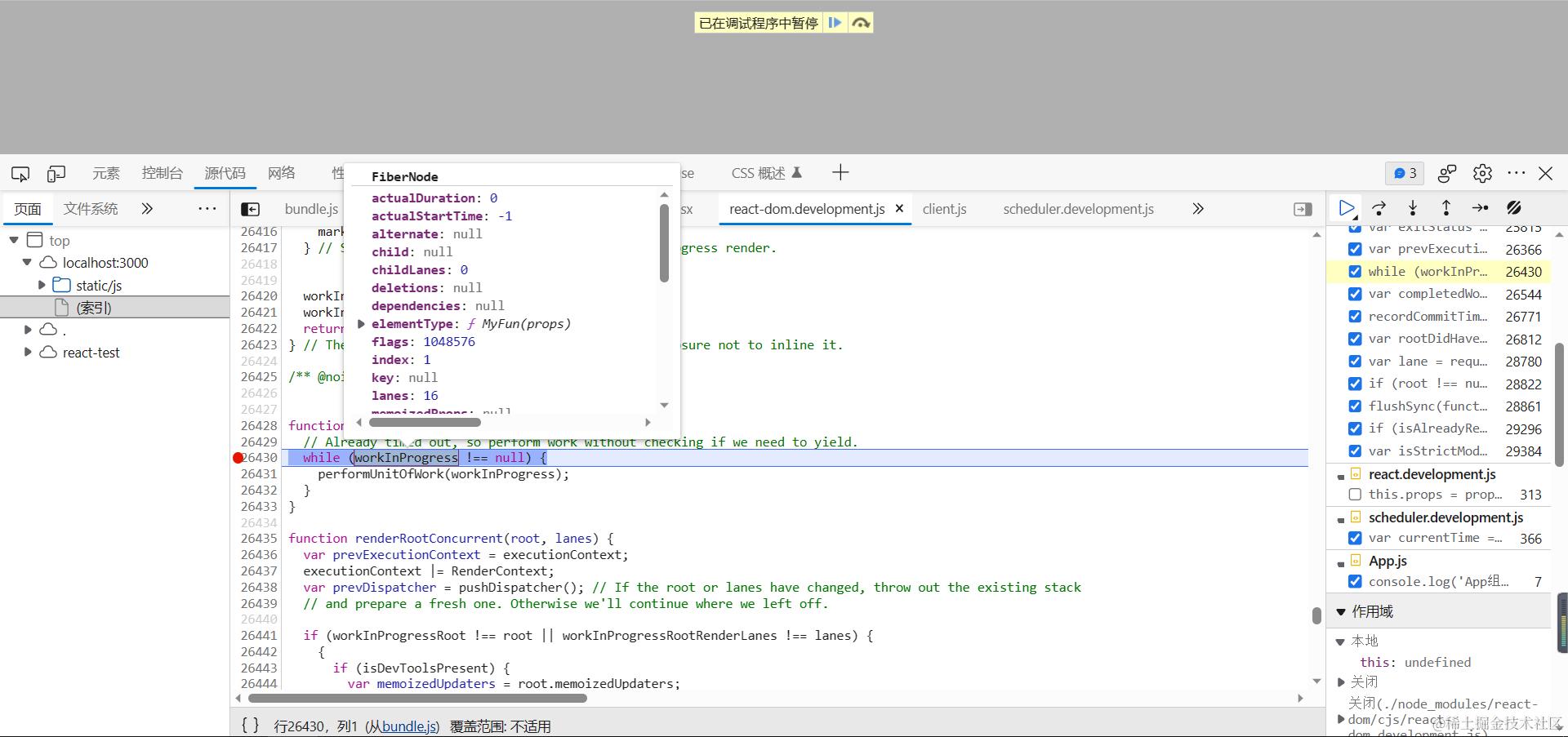
Task: Pretty print the source with braces icon
Action: point(251,725)
